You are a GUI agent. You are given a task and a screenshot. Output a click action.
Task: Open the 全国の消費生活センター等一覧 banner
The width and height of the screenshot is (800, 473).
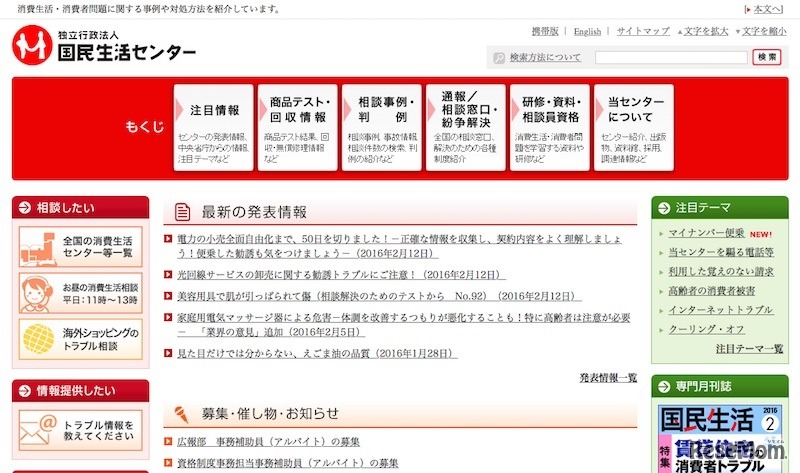pos(81,247)
